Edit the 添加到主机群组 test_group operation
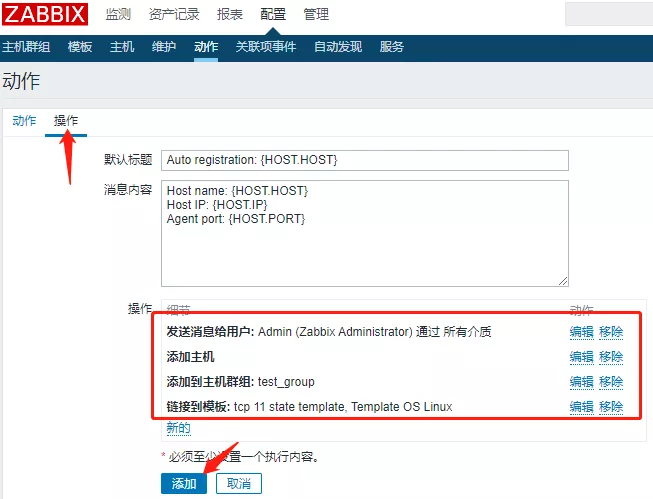The width and height of the screenshot is (653, 499). pyautogui.click(x=581, y=382)
